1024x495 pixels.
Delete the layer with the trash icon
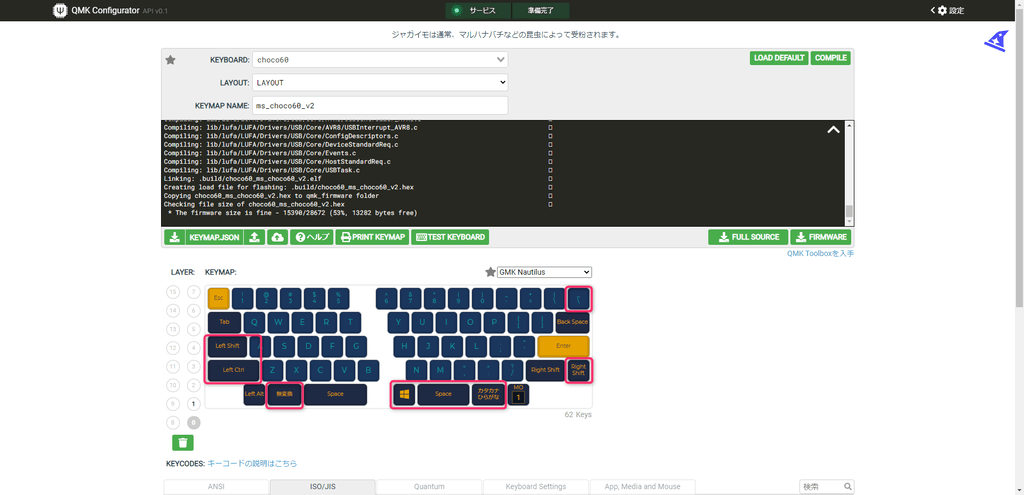182,442
